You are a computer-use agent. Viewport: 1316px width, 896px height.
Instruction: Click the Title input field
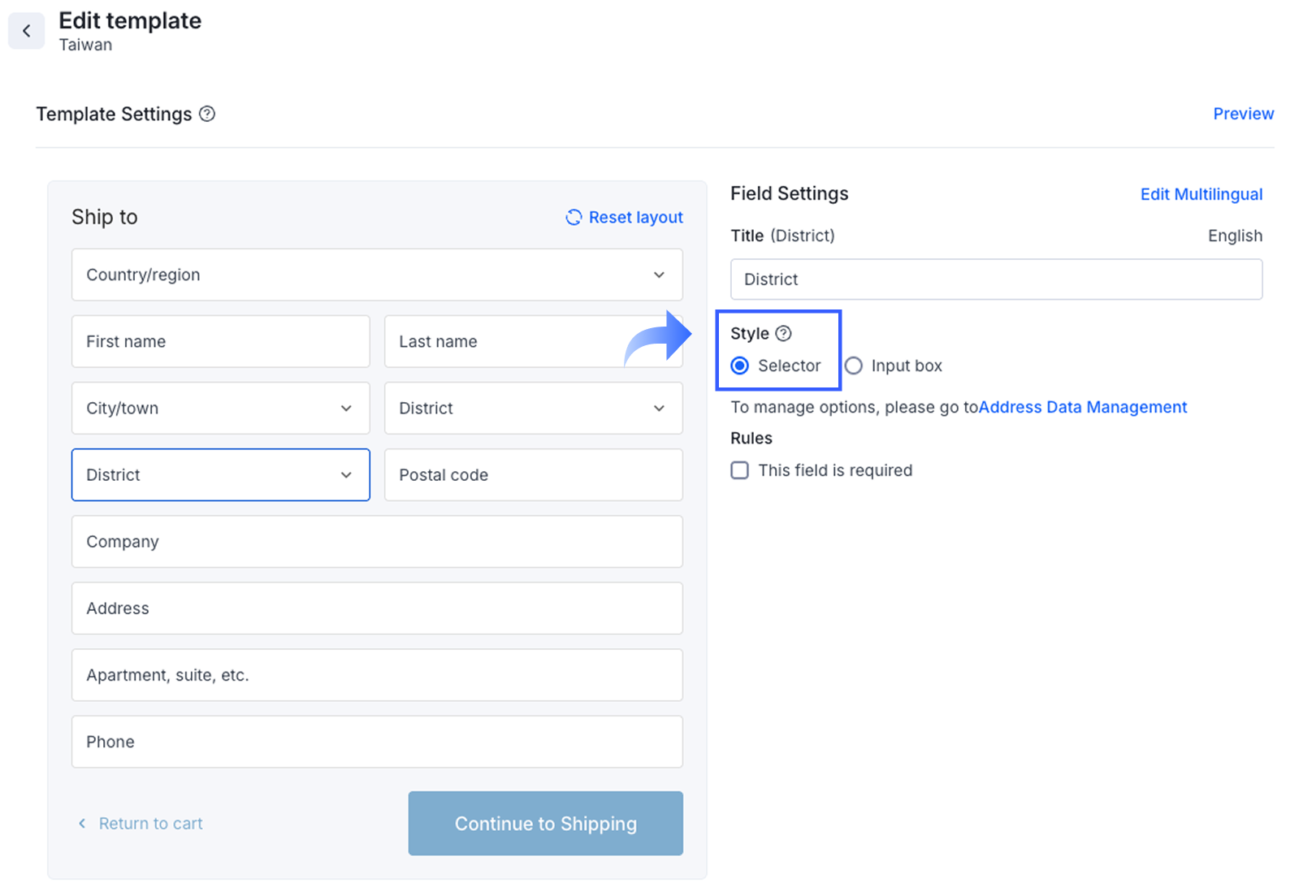(996, 279)
